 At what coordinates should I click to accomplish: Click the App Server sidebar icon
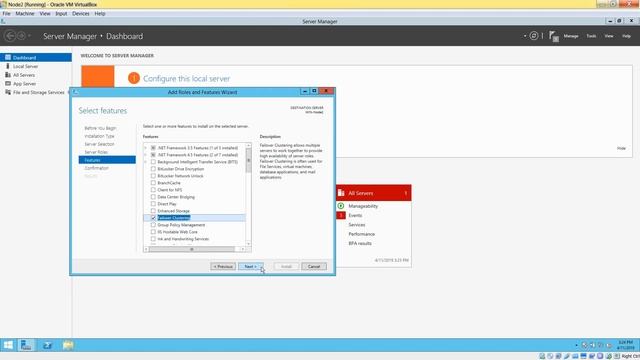(8, 84)
